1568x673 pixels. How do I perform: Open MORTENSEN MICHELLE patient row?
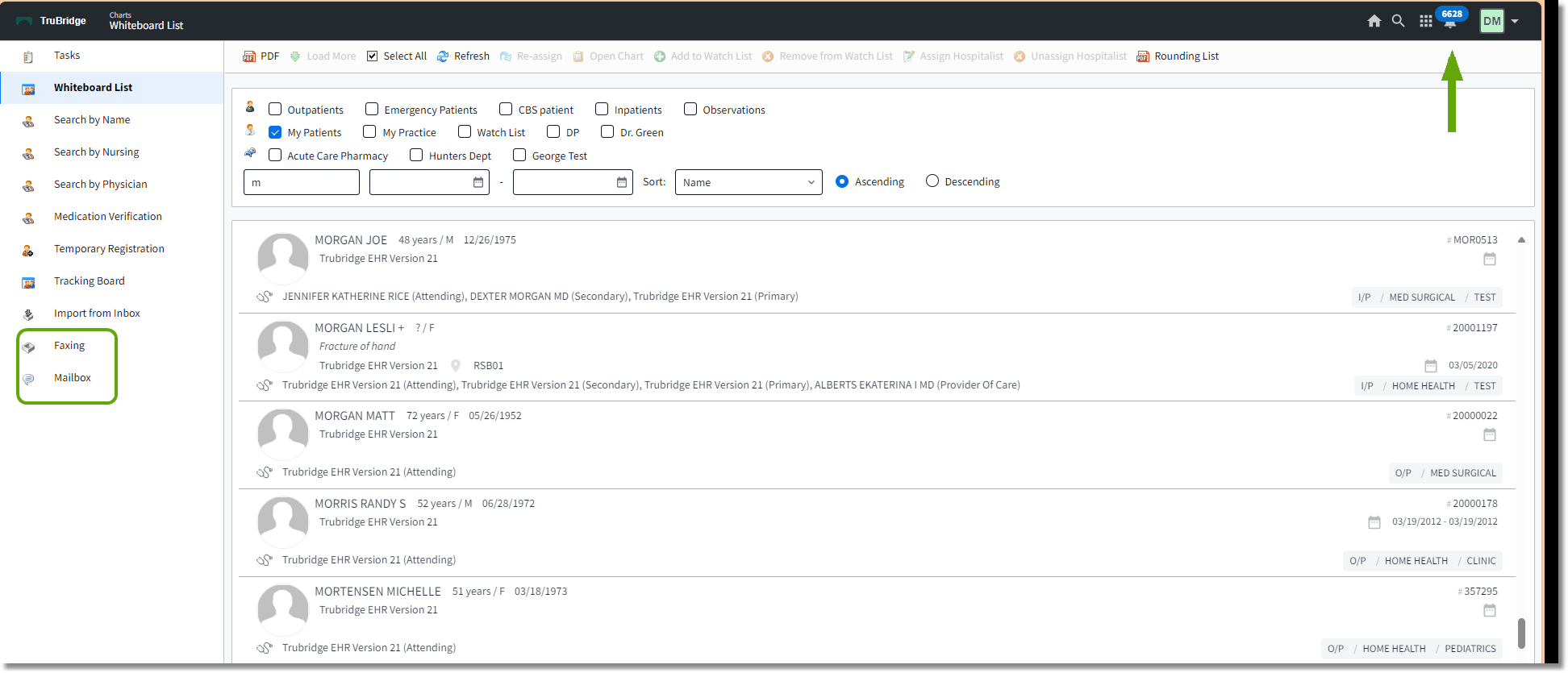(877, 620)
